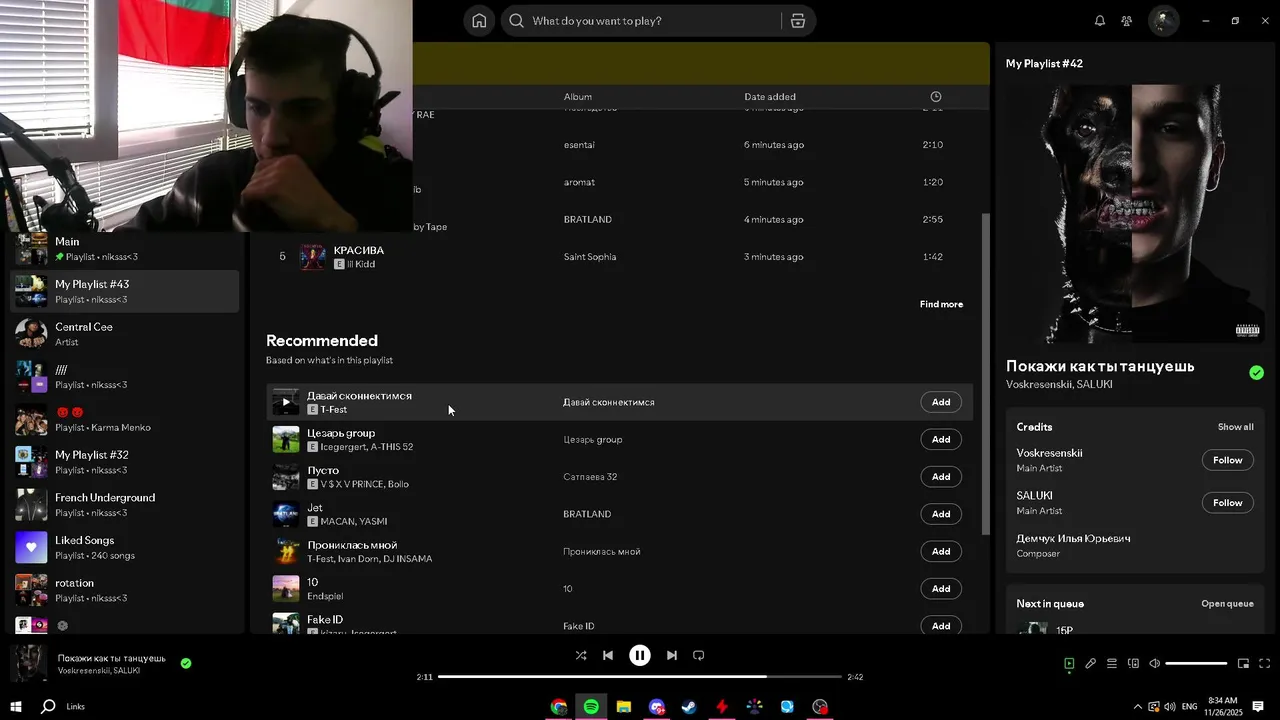Add Fake ID to playlist

(x=941, y=626)
